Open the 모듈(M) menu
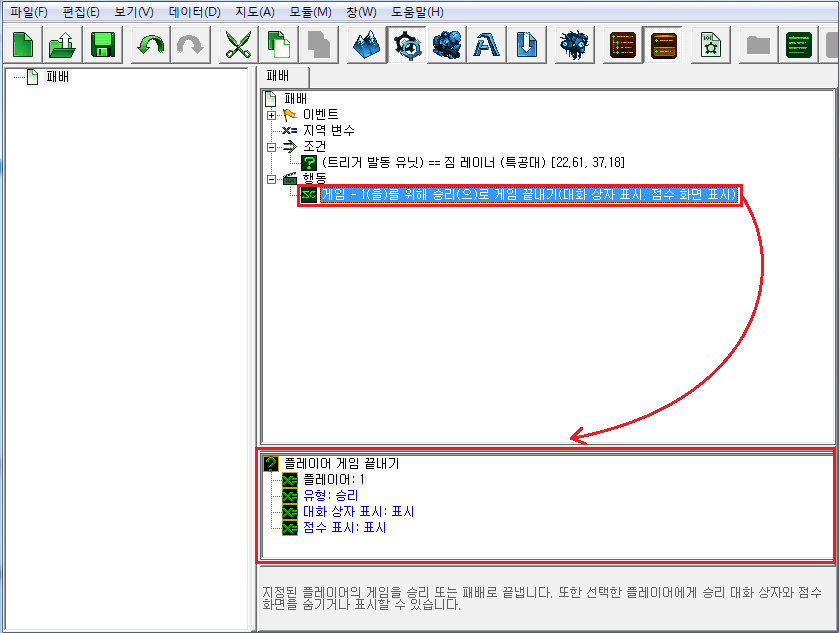Screen dimensions: 840x633 point(311,12)
